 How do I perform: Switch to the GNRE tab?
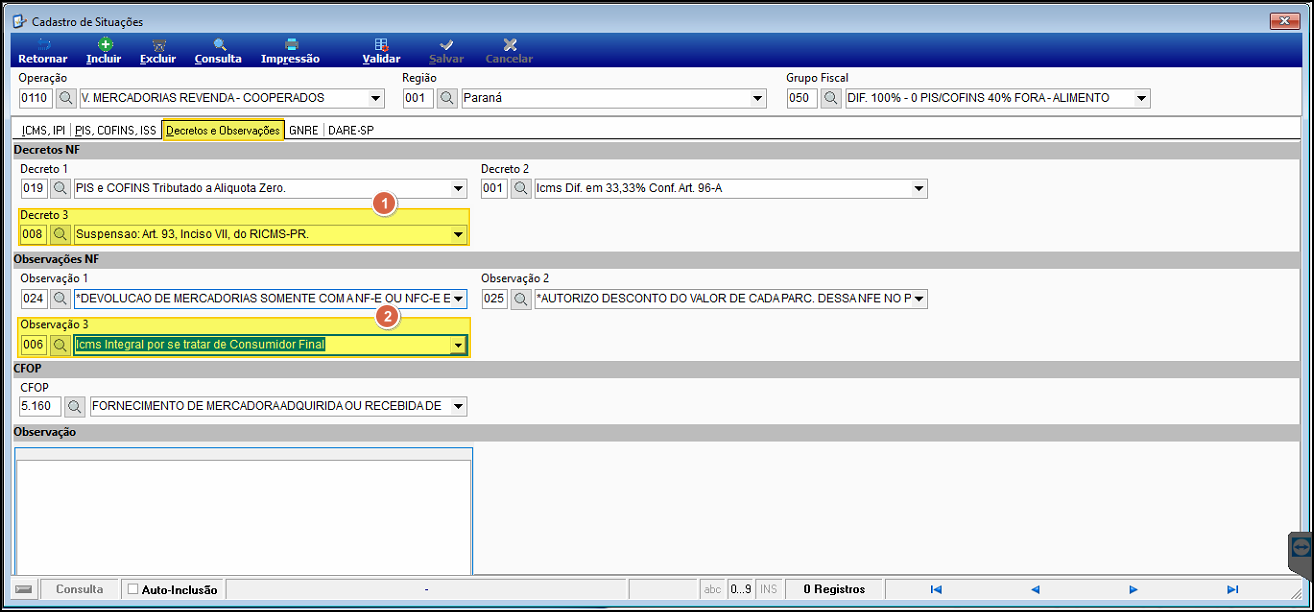[303, 131]
